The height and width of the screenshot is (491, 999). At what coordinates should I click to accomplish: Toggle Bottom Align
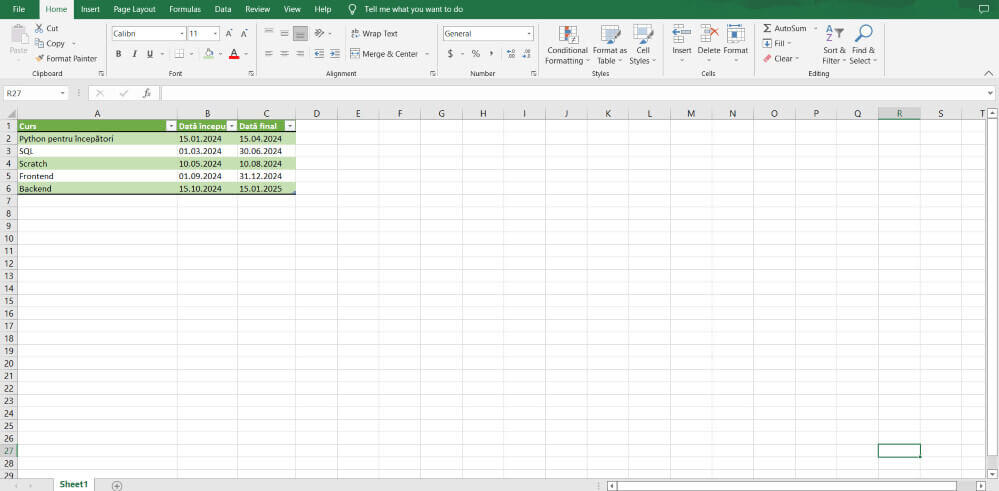pos(301,33)
